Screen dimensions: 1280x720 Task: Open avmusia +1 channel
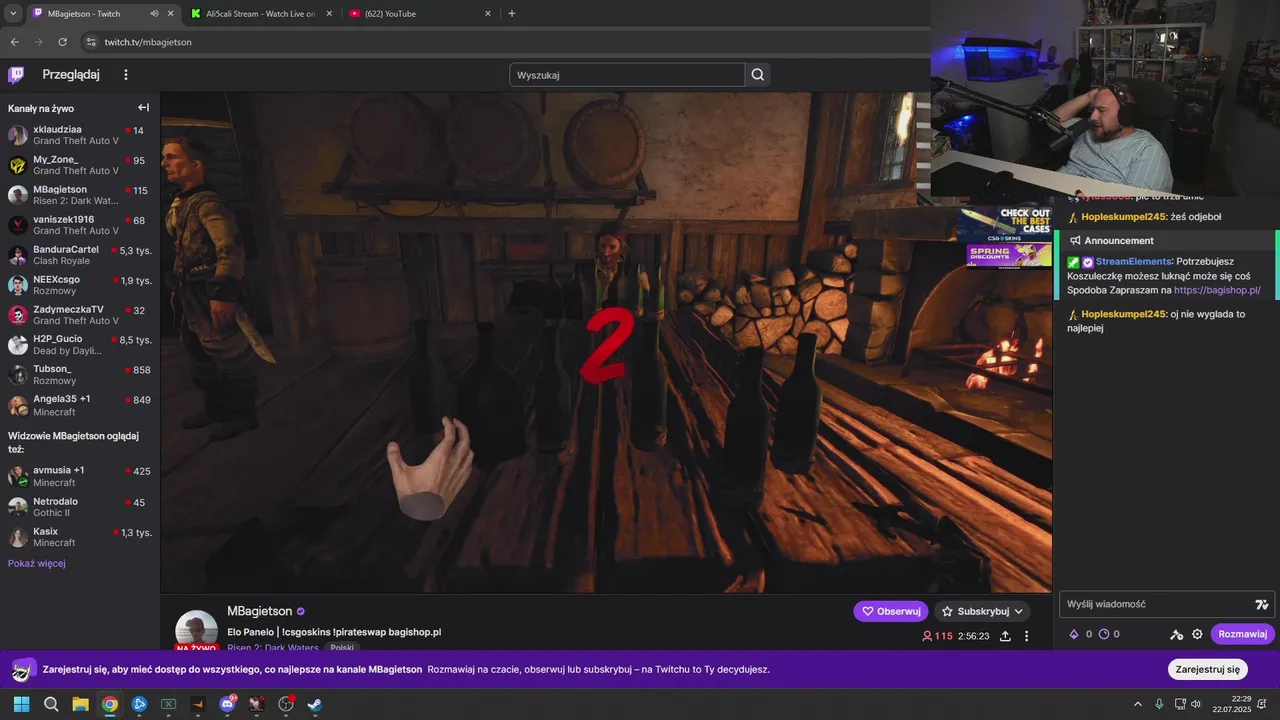click(80, 476)
